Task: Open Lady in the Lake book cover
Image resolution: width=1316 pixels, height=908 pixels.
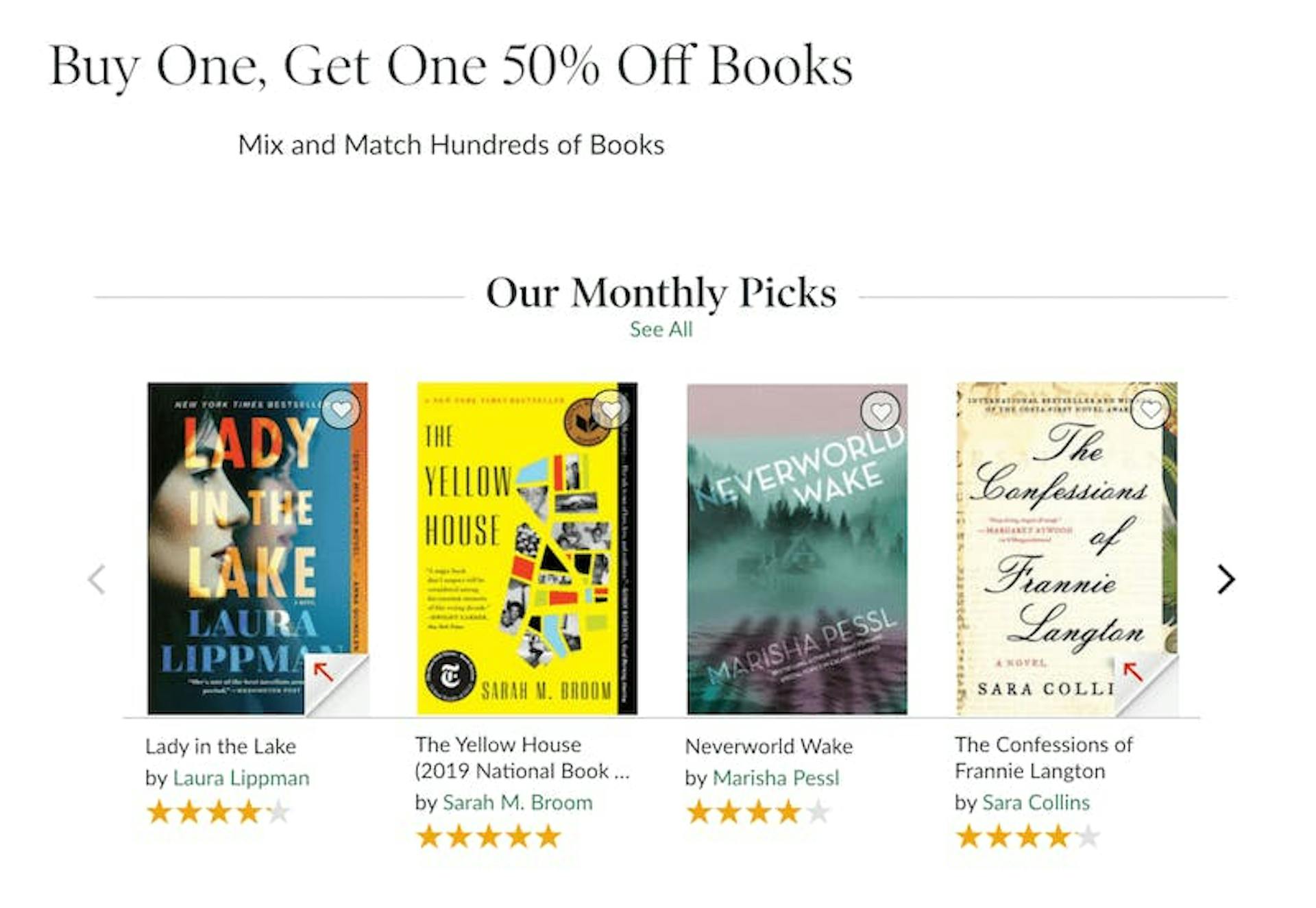Action: tap(258, 548)
